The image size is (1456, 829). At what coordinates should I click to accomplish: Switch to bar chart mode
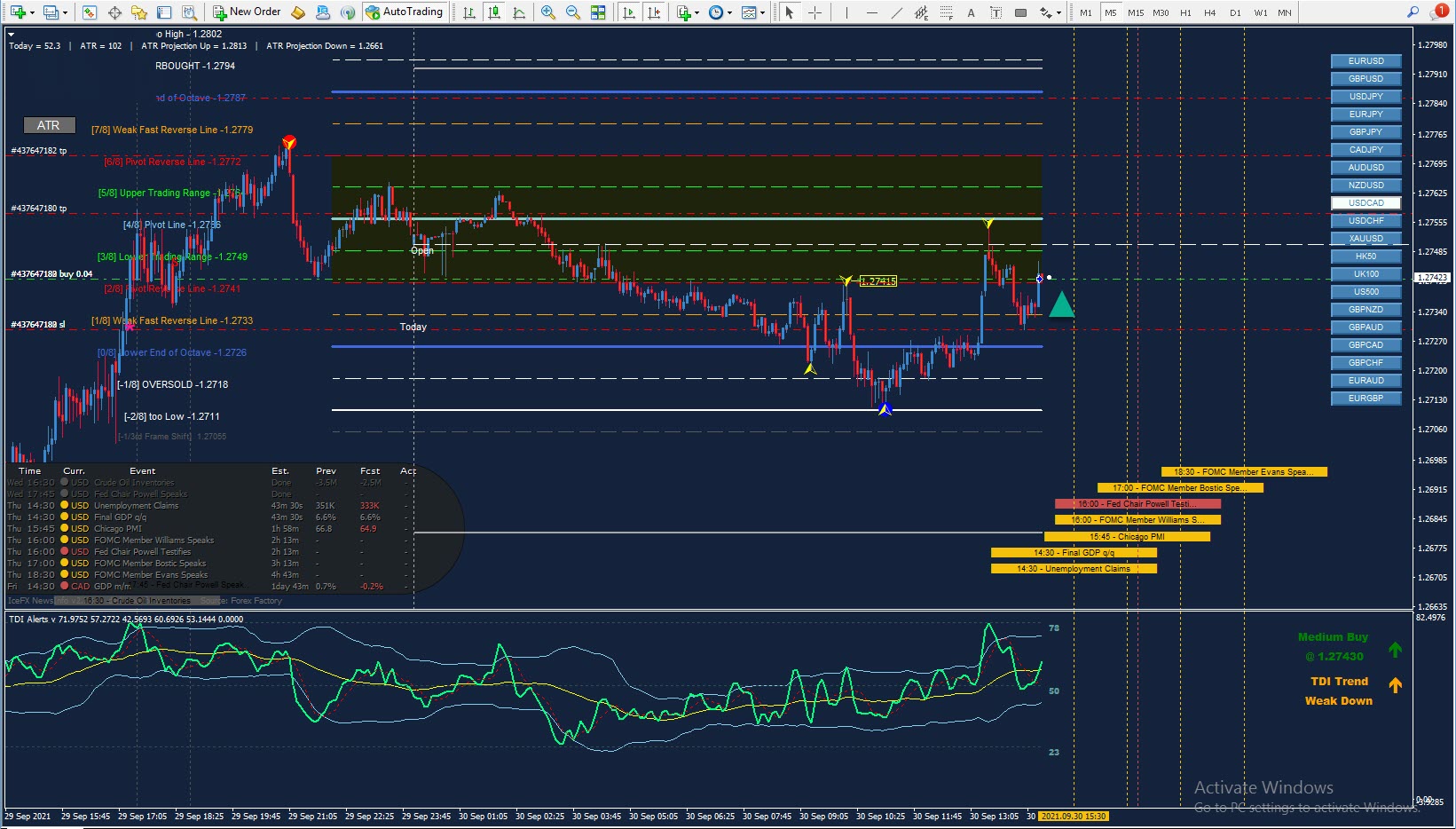[x=469, y=12]
